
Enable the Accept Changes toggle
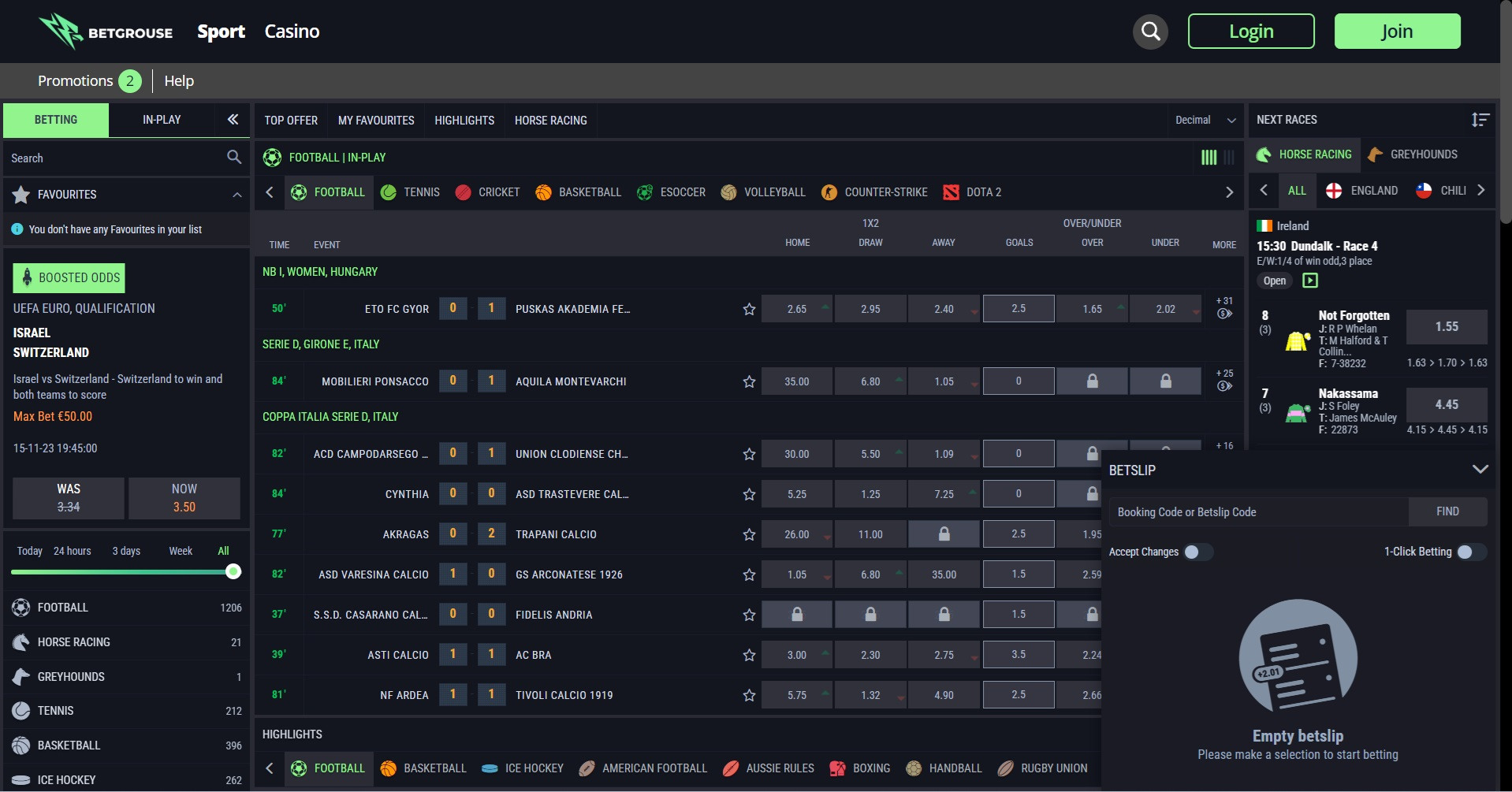coord(1197,552)
